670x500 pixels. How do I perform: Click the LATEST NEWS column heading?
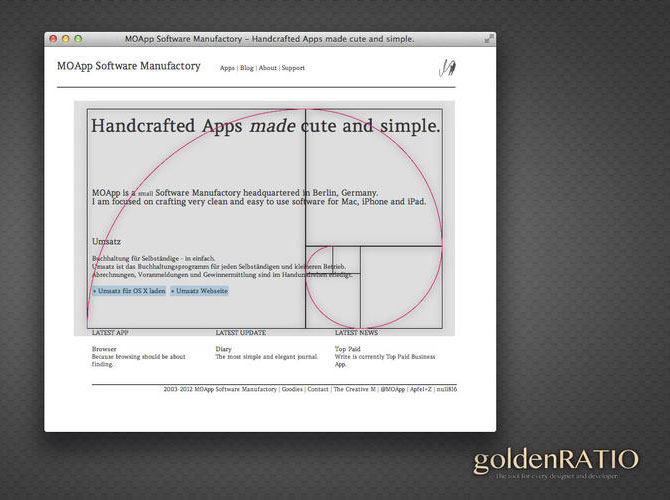(x=356, y=332)
